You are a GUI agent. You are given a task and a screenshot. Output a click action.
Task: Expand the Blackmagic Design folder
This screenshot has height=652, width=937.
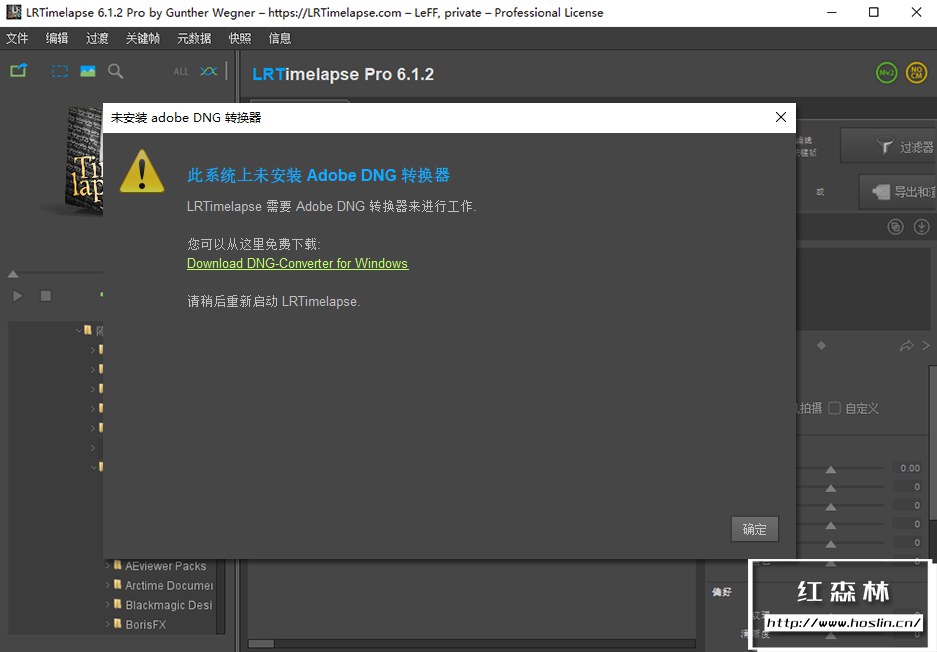[x=108, y=605]
